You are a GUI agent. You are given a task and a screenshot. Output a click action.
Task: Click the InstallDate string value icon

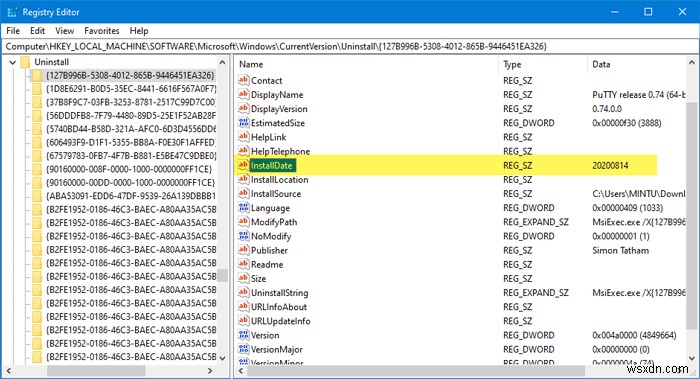pos(243,165)
